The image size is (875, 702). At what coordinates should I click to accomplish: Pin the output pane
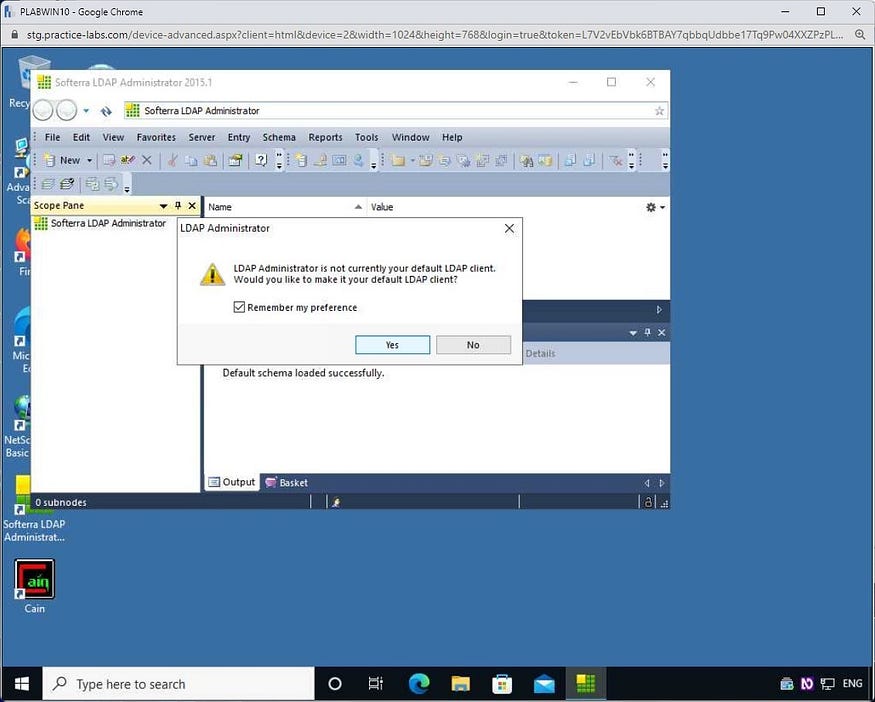coord(647,333)
